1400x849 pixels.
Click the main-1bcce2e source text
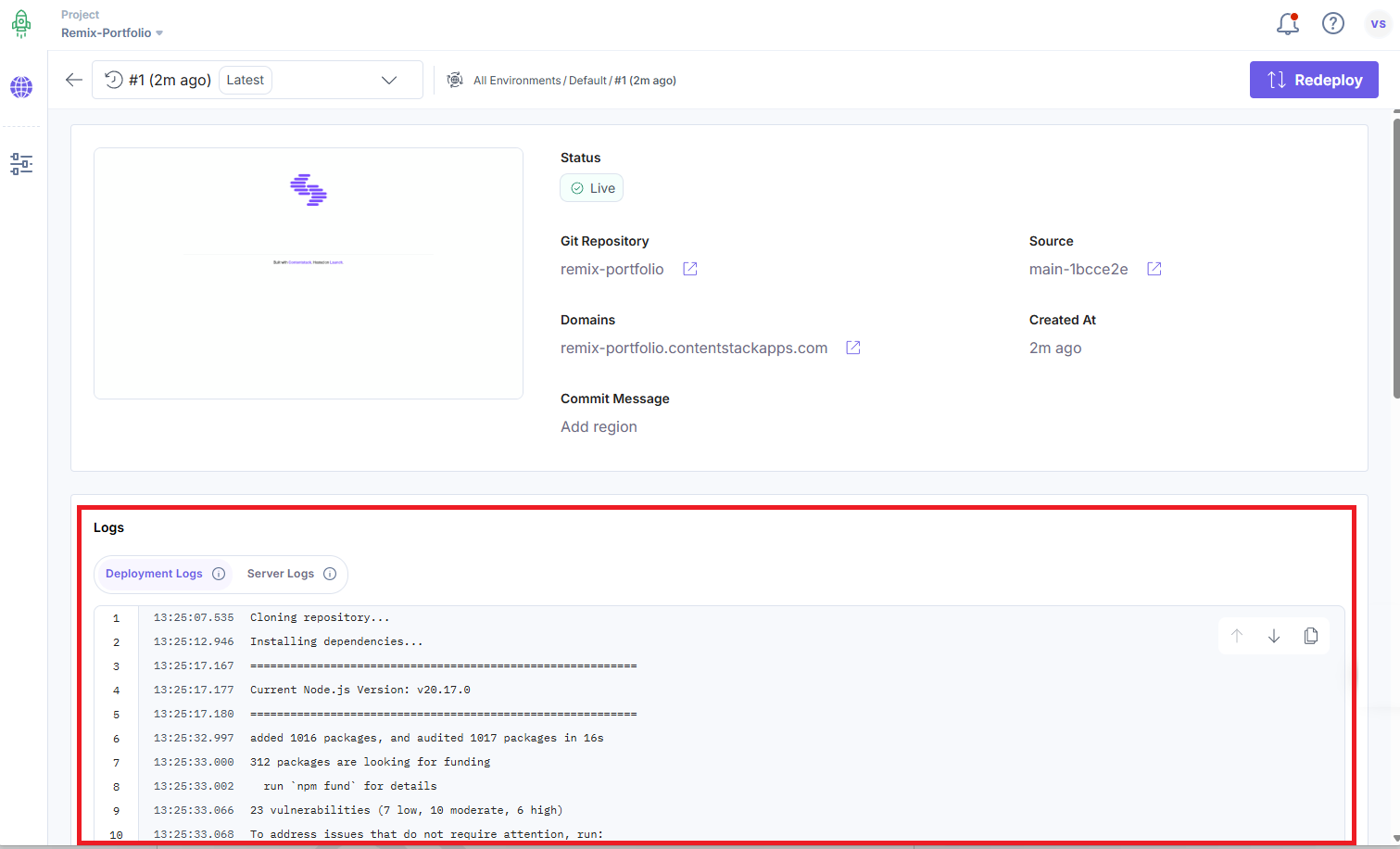pos(1078,269)
